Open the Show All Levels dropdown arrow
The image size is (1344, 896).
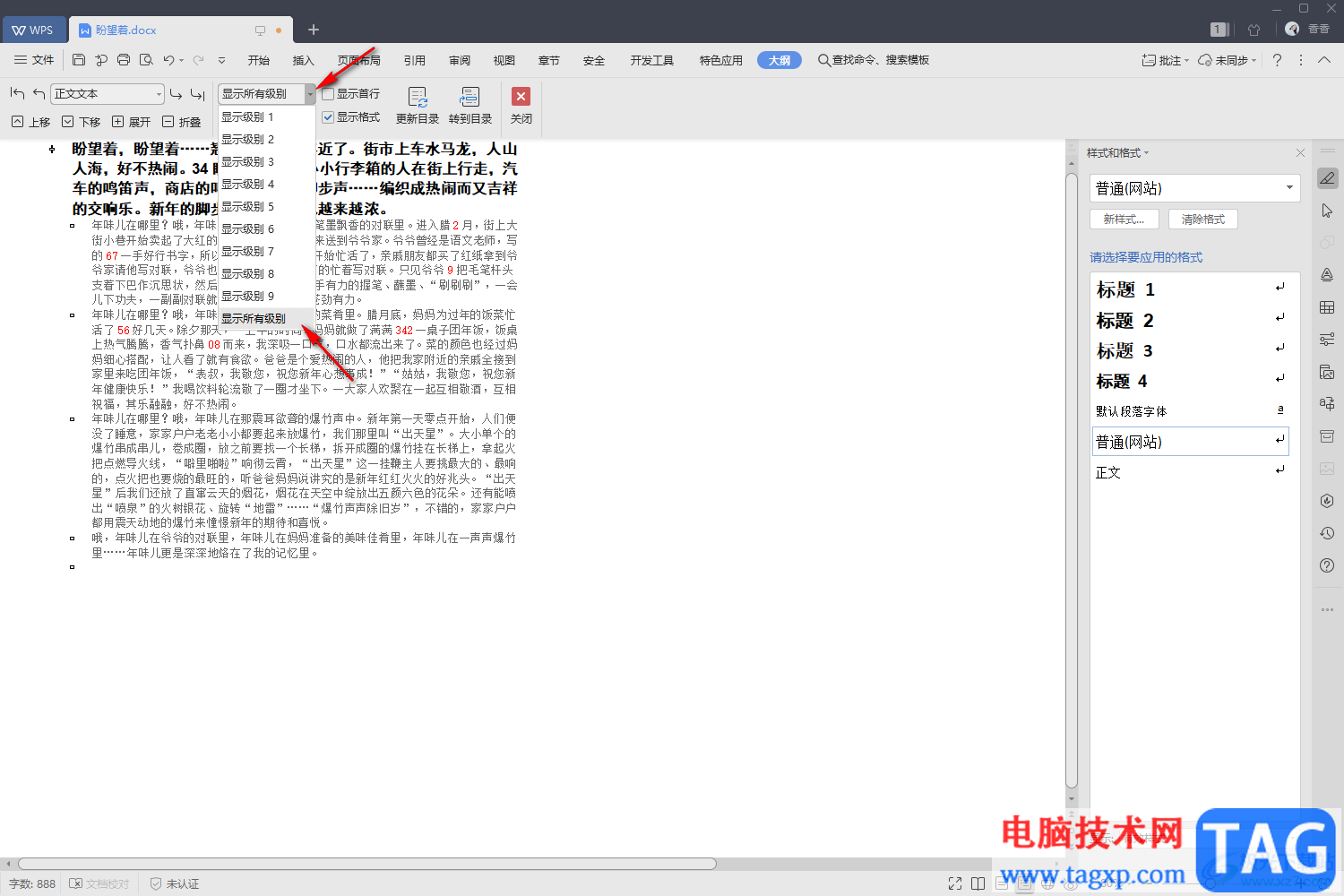(x=310, y=93)
